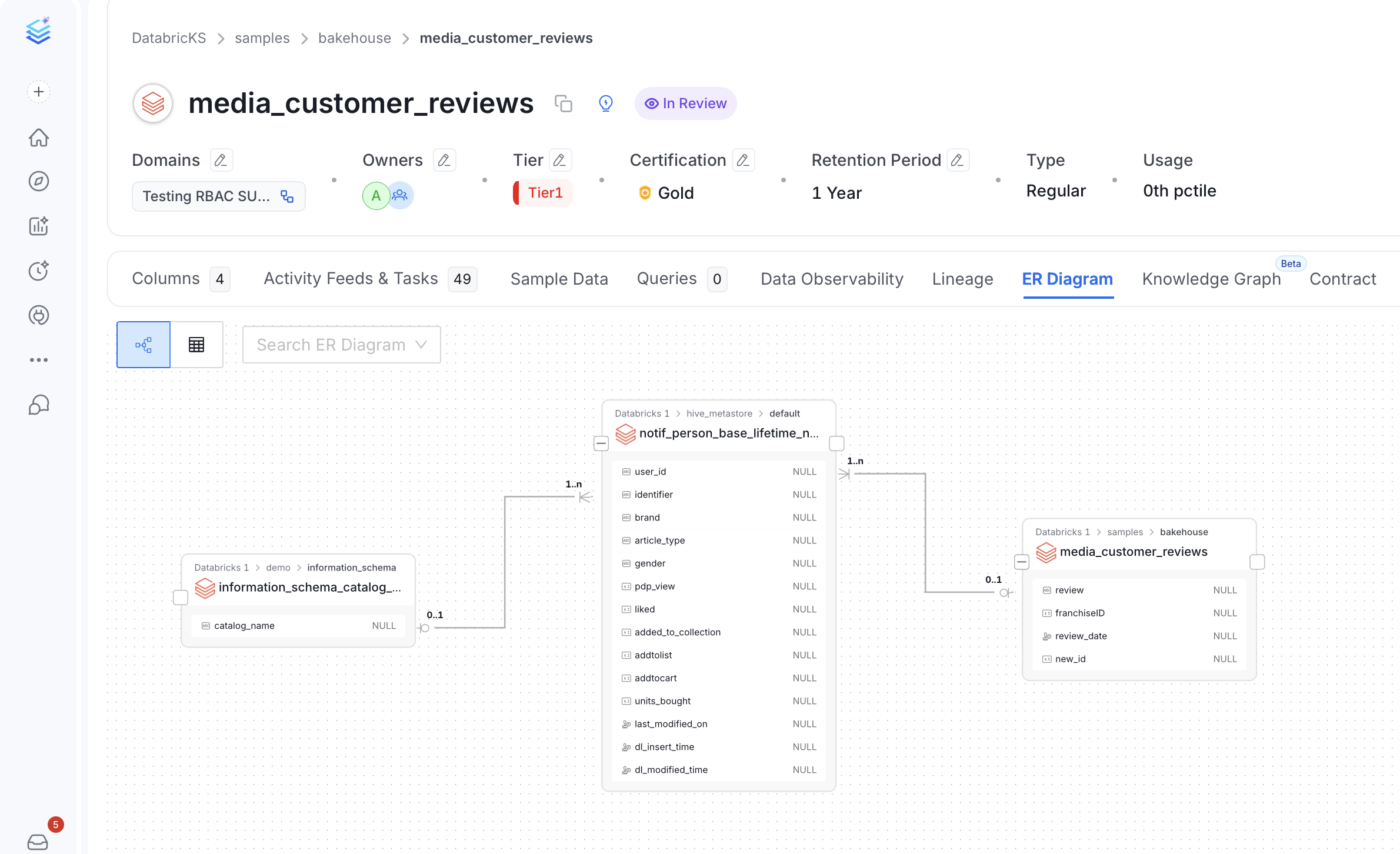Select the added_to_collection column row
Viewport: 1400px width, 854px height.
click(x=719, y=632)
